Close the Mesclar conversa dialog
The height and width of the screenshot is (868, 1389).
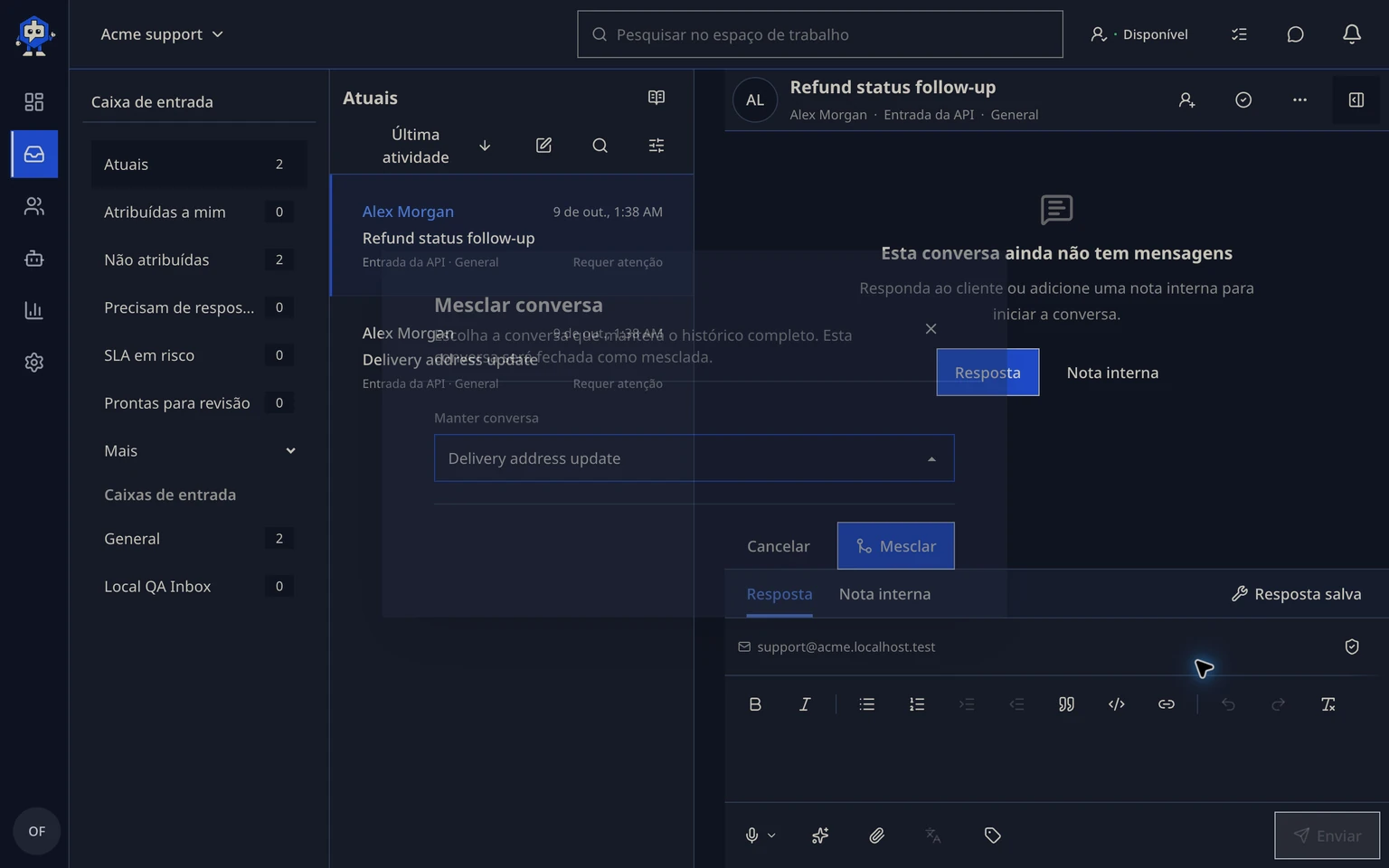[931, 329]
